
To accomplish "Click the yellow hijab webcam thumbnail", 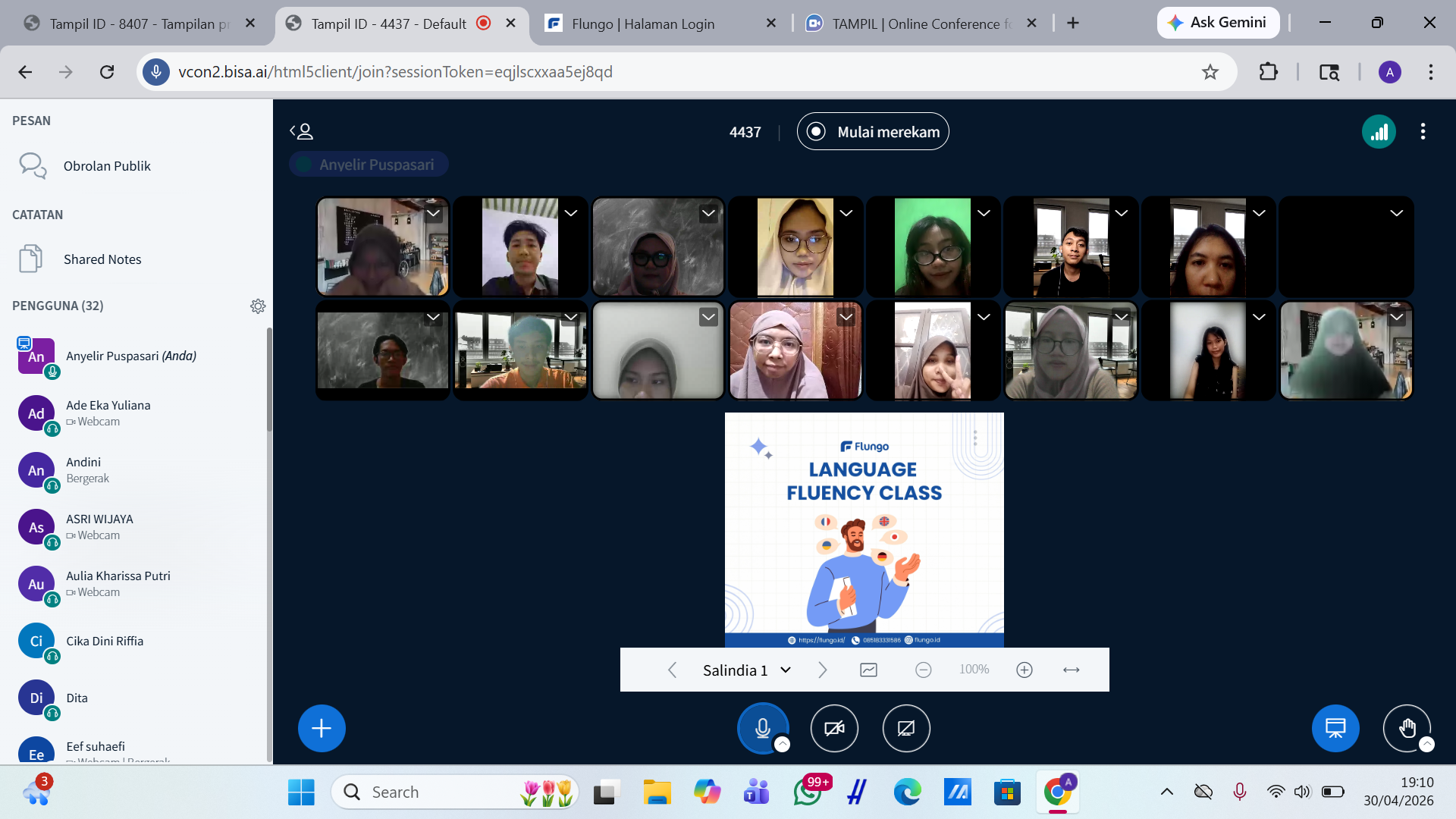I will click(795, 247).
